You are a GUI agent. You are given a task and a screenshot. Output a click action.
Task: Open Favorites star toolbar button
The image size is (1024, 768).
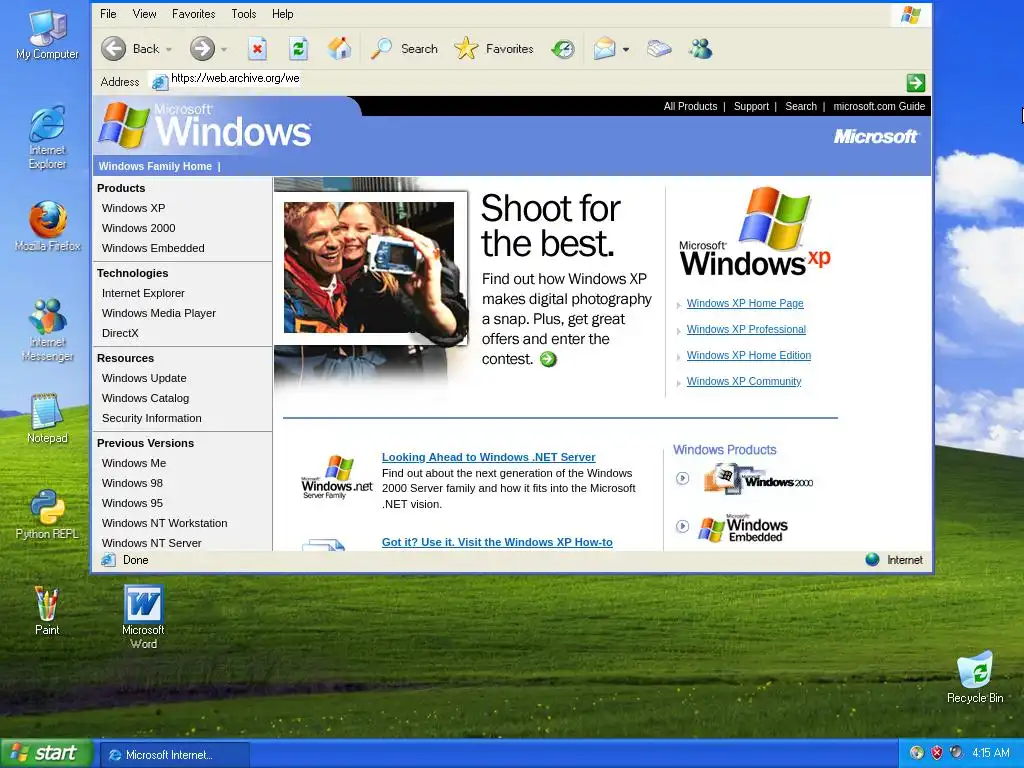click(x=466, y=48)
